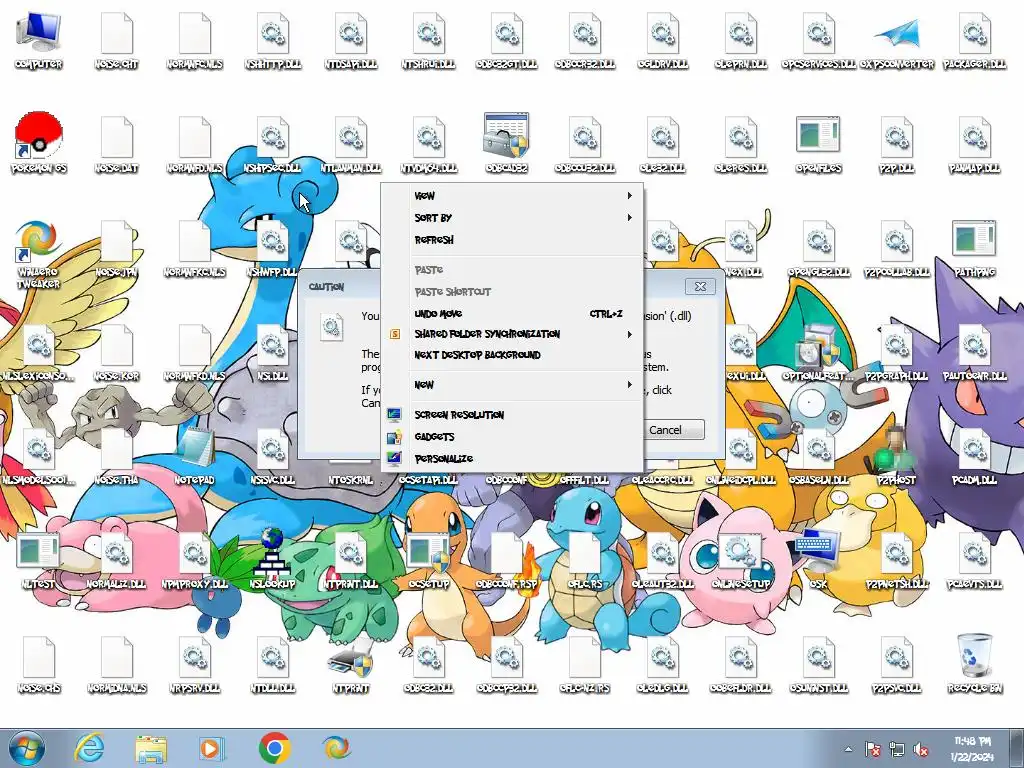This screenshot has width=1024, height=768.
Task: Select the NOISE.CHT file icon
Action: click(x=117, y=40)
